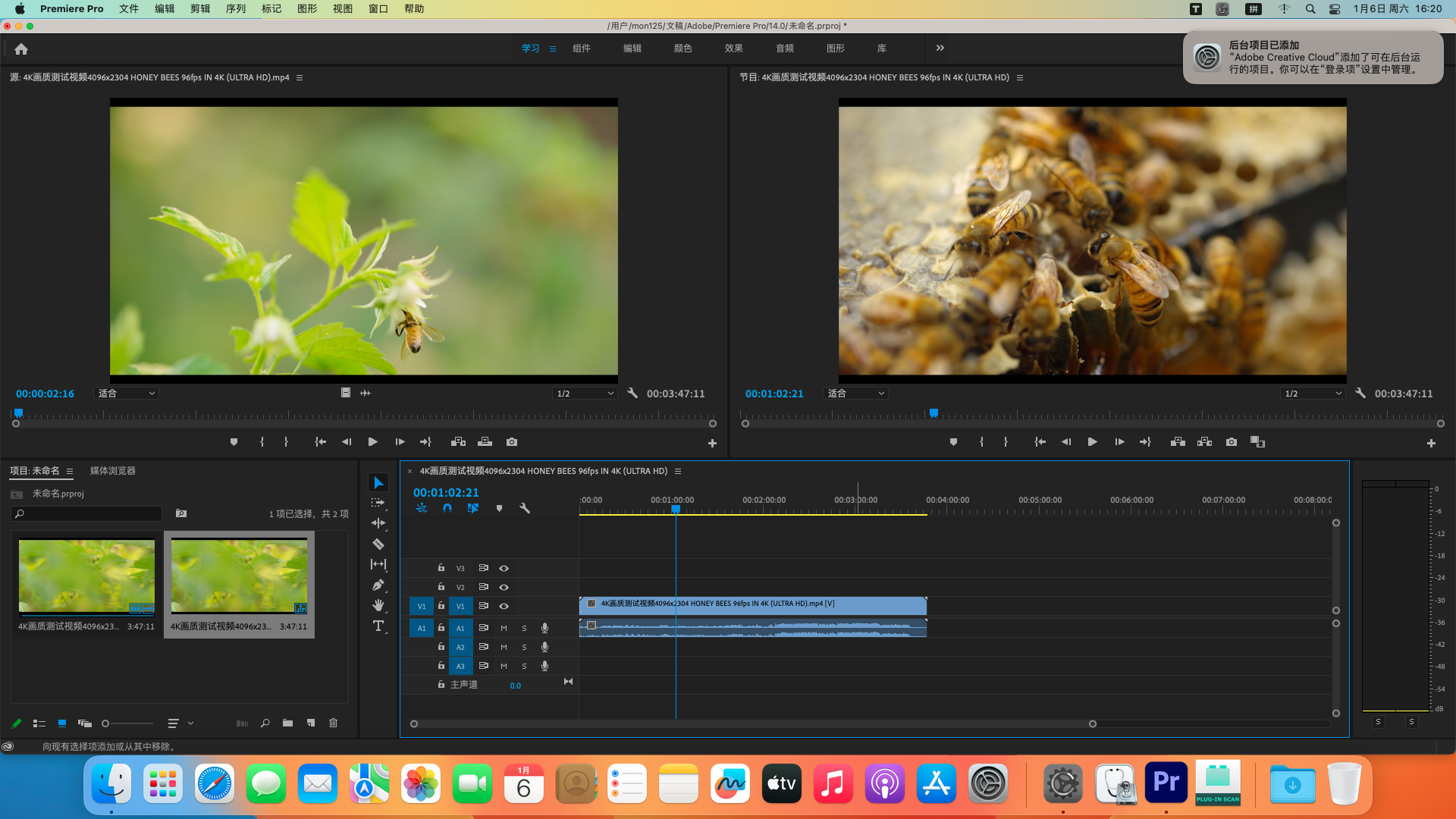Image resolution: width=1456 pixels, height=819 pixels.
Task: Select the Type tool
Action: (x=378, y=626)
